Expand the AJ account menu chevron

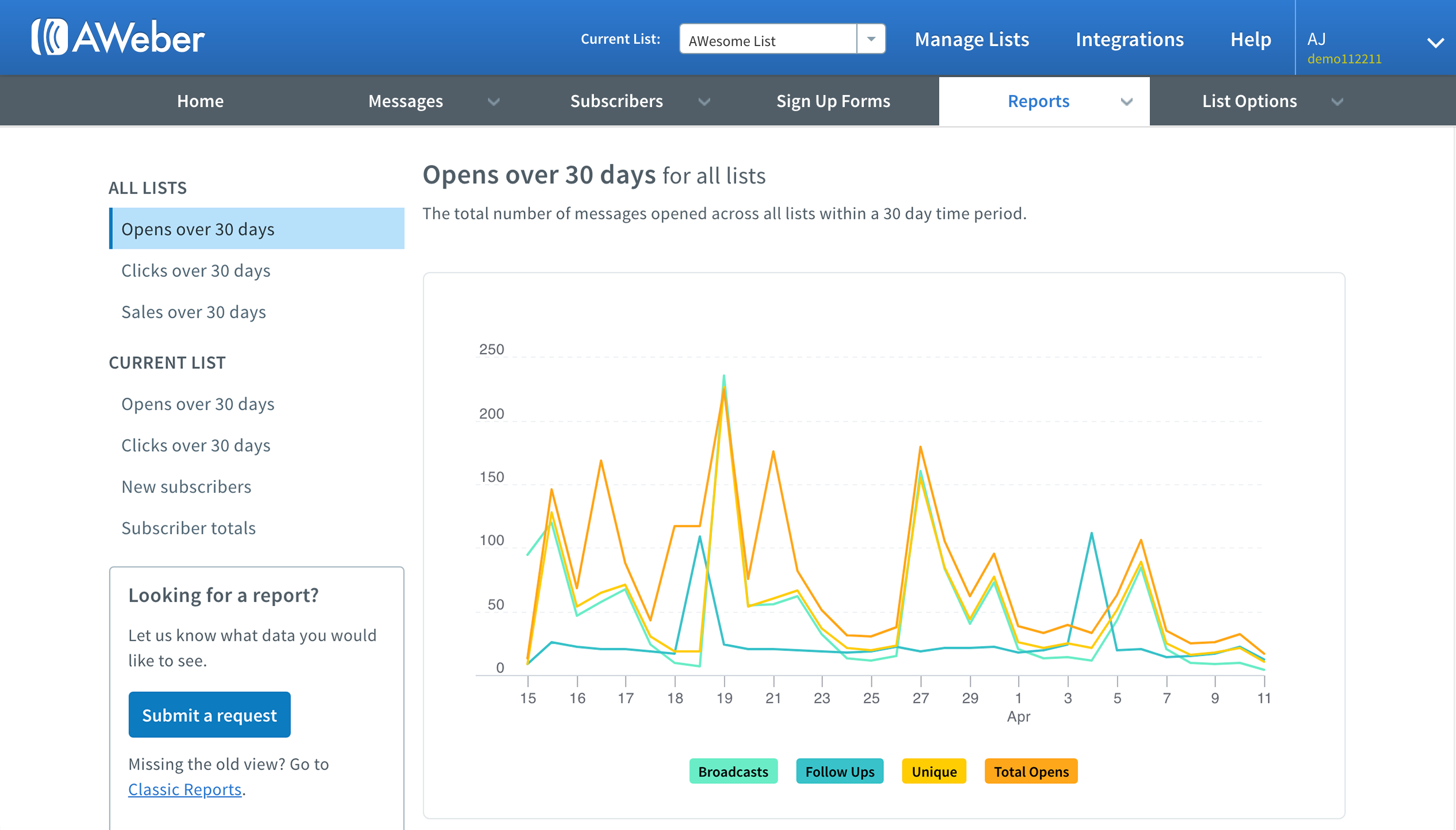click(1435, 43)
